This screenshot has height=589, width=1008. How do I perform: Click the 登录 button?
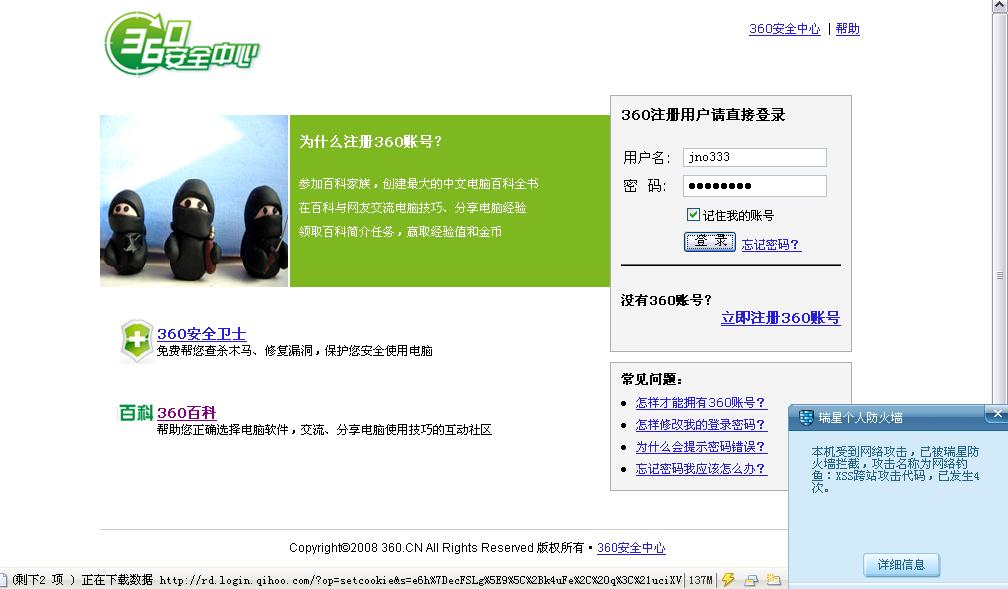[710, 242]
